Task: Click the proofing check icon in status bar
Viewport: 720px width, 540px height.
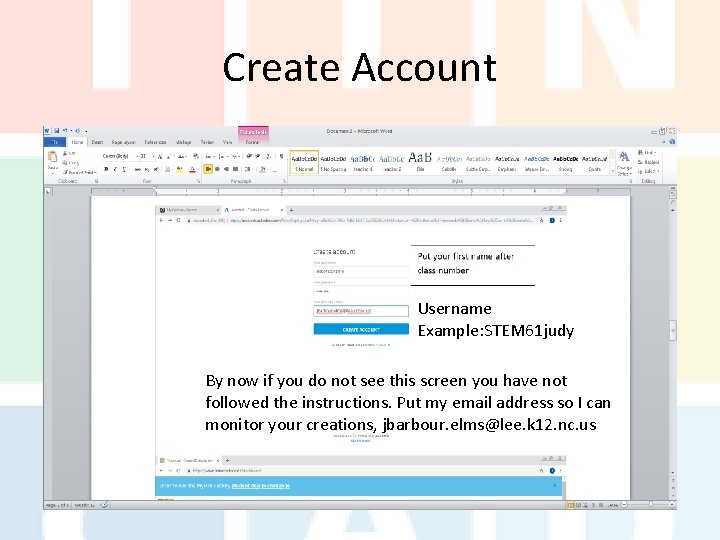Action: (x=104, y=505)
